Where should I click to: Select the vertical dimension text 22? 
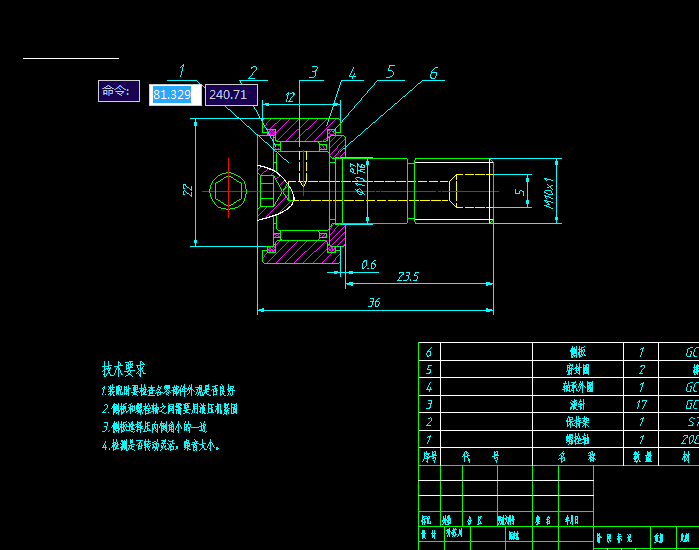click(188, 191)
